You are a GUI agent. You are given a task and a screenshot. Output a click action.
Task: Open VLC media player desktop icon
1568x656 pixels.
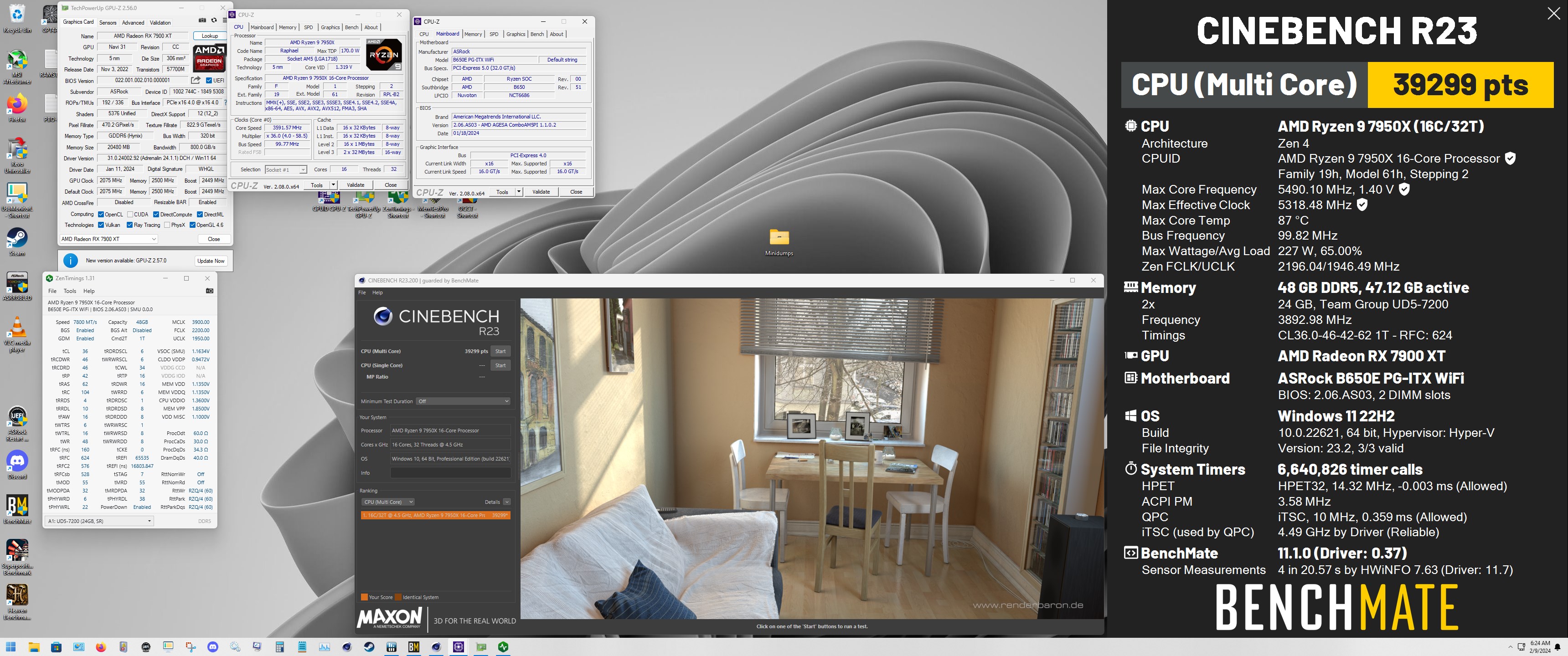17,334
